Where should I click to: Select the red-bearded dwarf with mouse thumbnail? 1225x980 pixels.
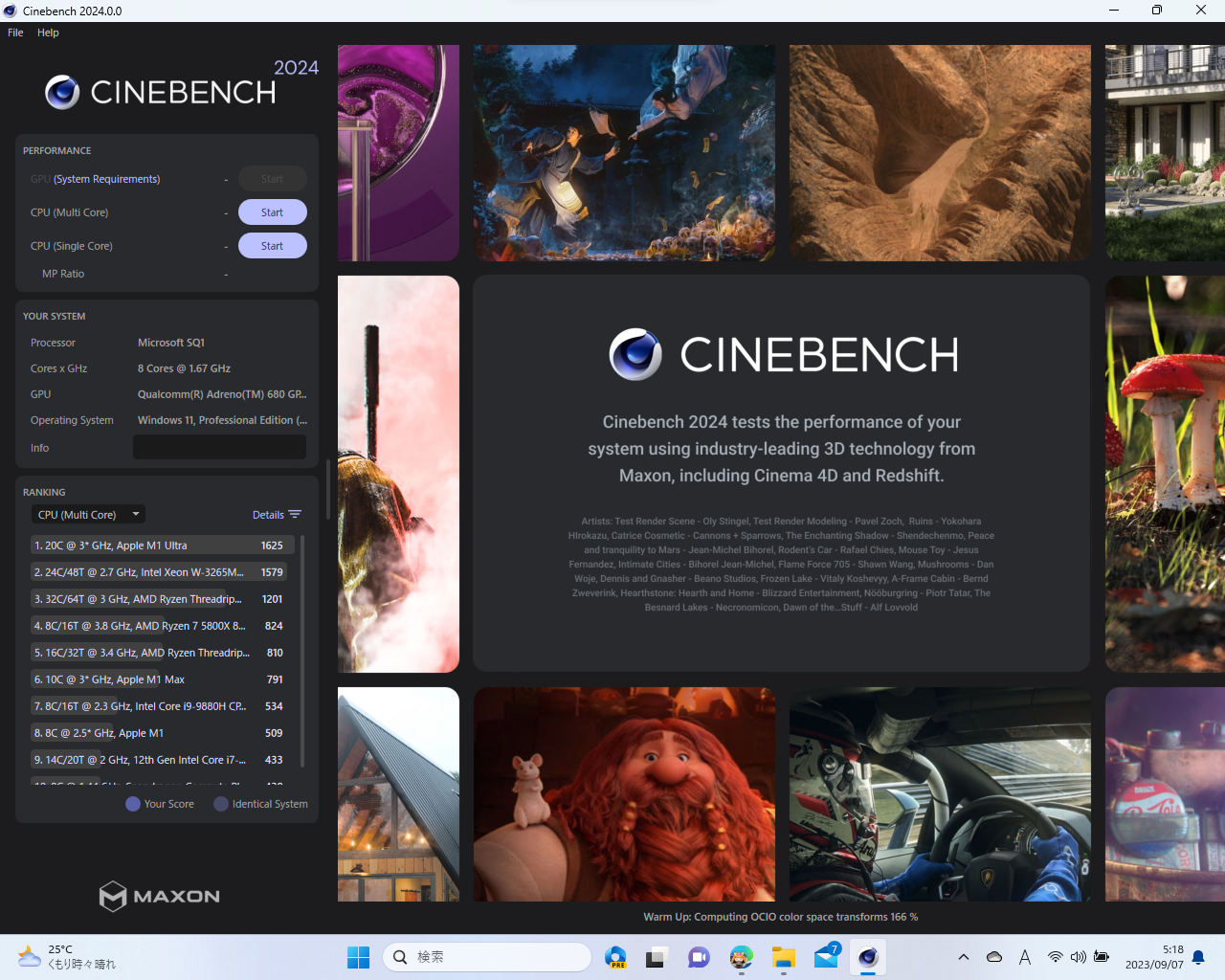tap(624, 794)
